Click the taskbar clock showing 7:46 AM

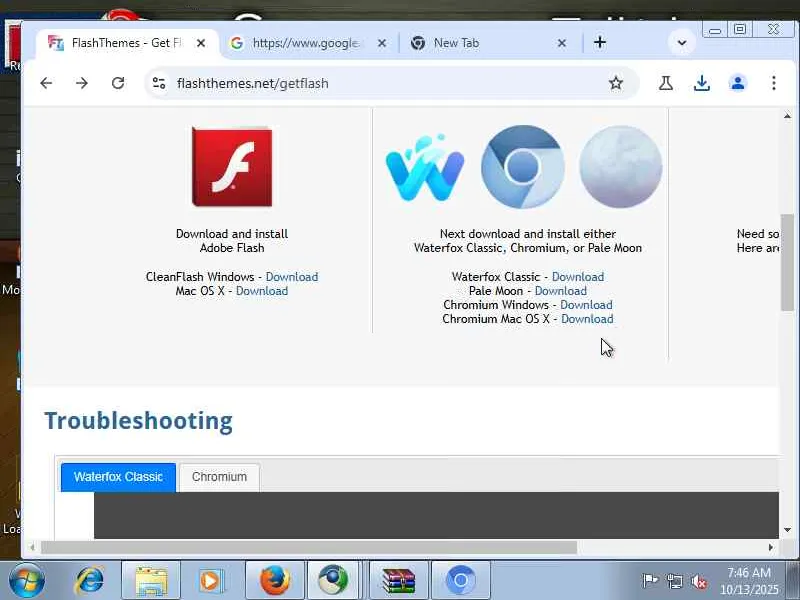click(x=749, y=573)
